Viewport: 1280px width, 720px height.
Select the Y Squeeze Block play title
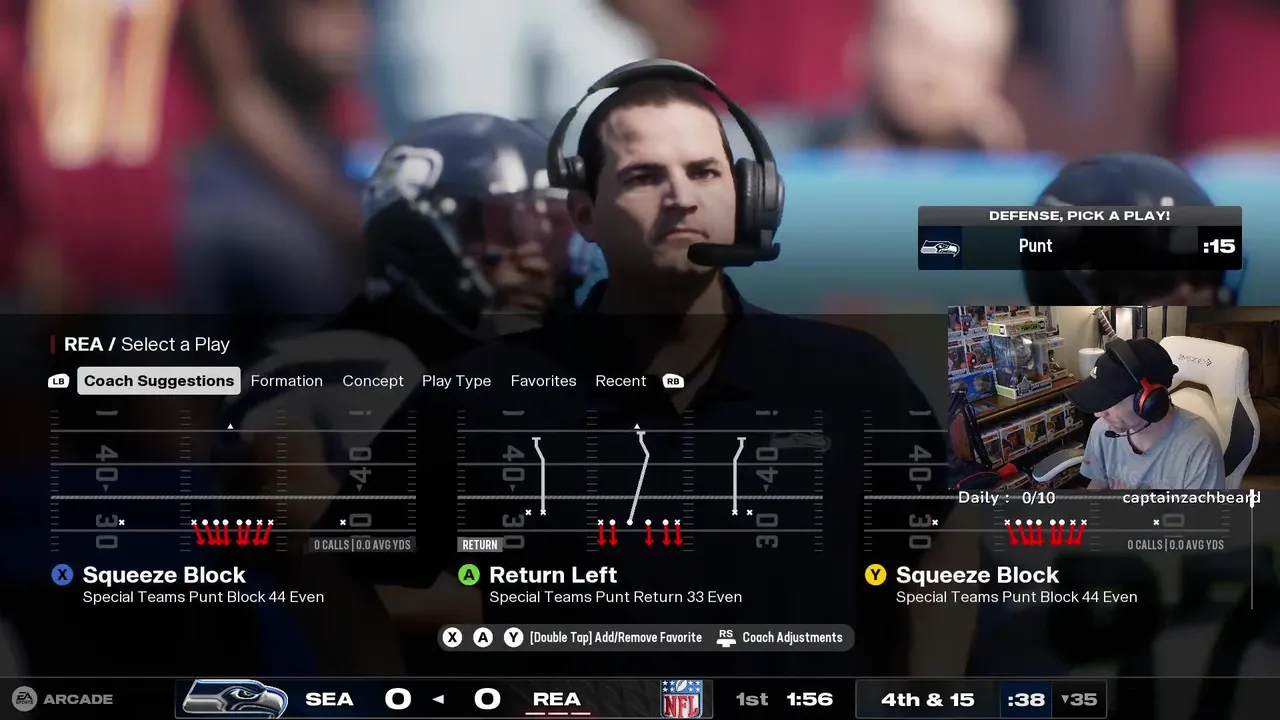[977, 575]
